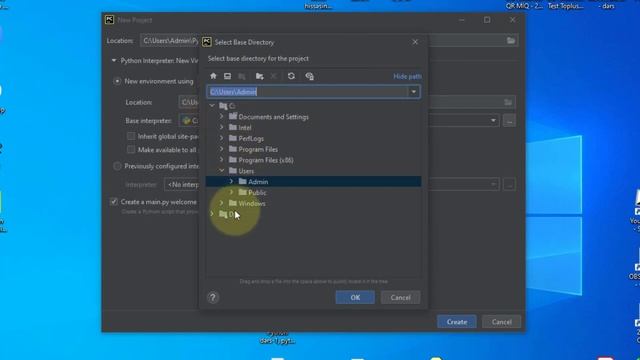Screen dimensions: 640x360
Task: Select New environment using radio button
Action: coord(117,81)
